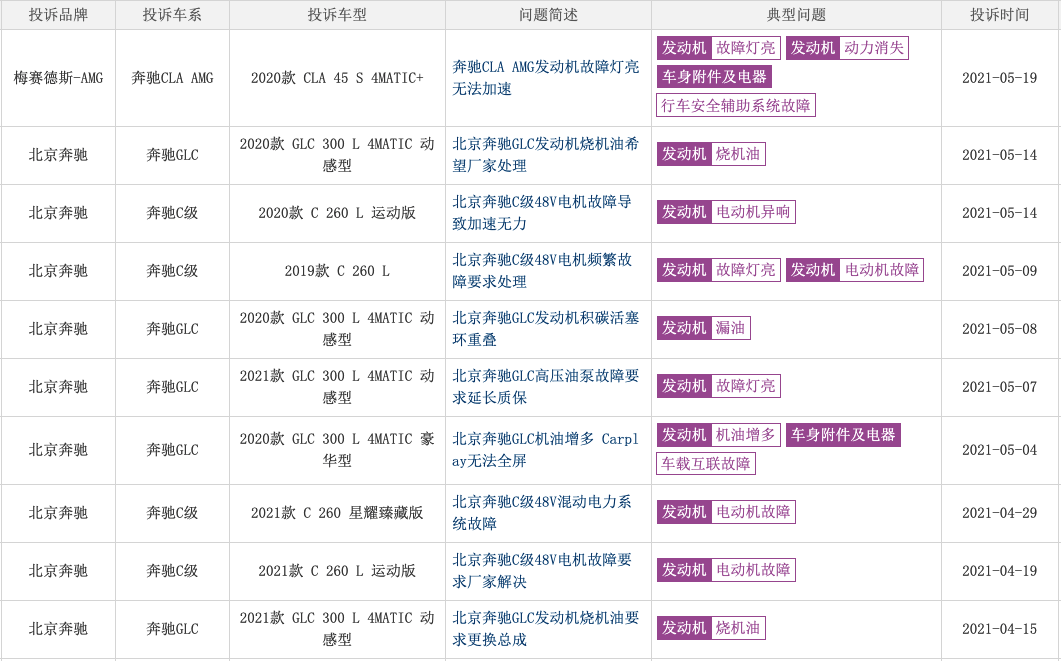Image resolution: width=1061 pixels, height=661 pixels.
Task: Select the date '2021-04-29'
Action: [x=999, y=513]
